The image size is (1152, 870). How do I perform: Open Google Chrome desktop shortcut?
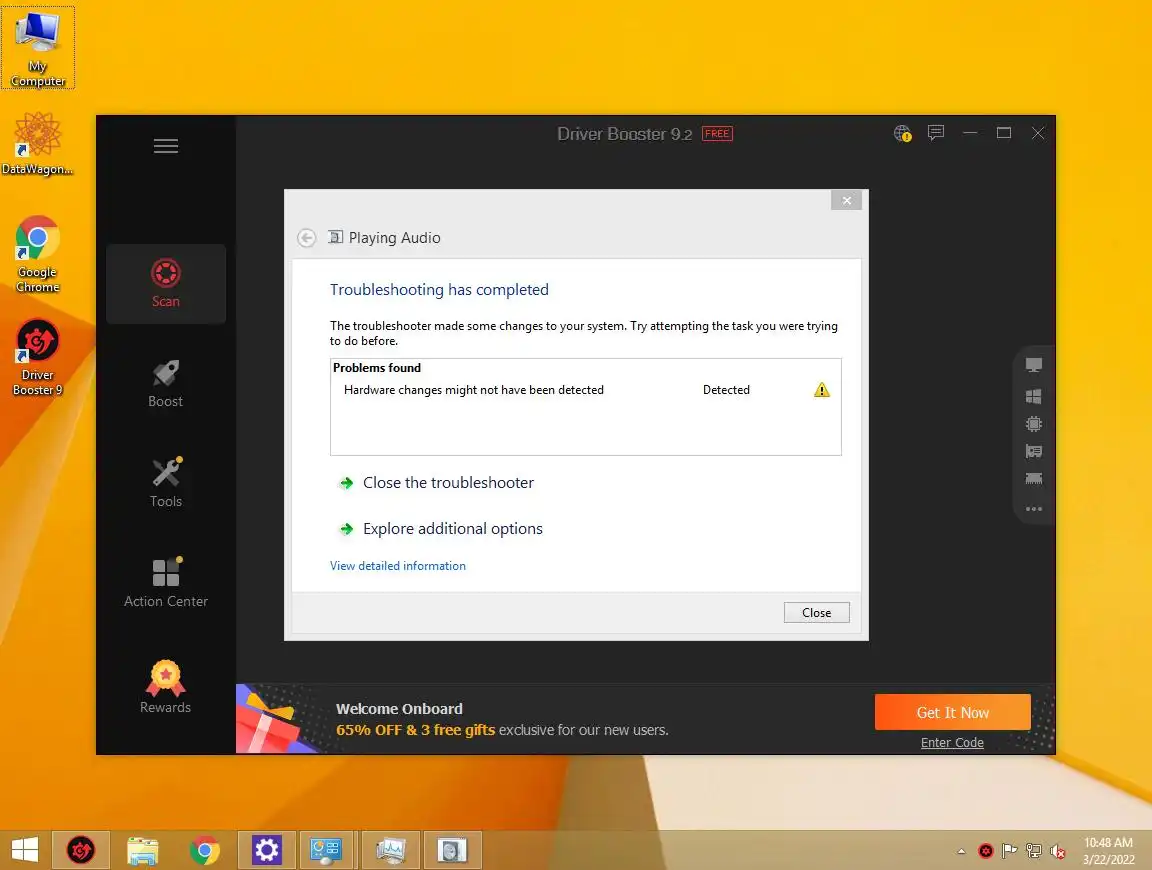pyautogui.click(x=37, y=254)
